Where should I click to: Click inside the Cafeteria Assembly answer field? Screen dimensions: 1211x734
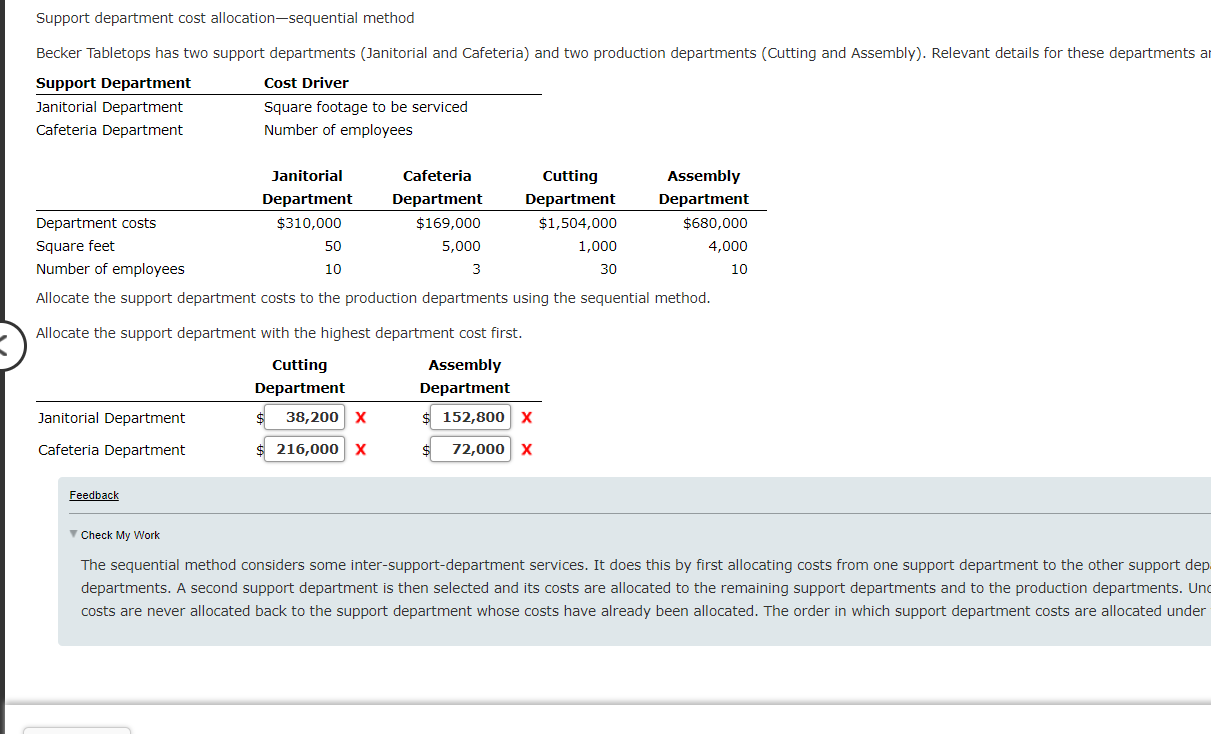pos(470,449)
